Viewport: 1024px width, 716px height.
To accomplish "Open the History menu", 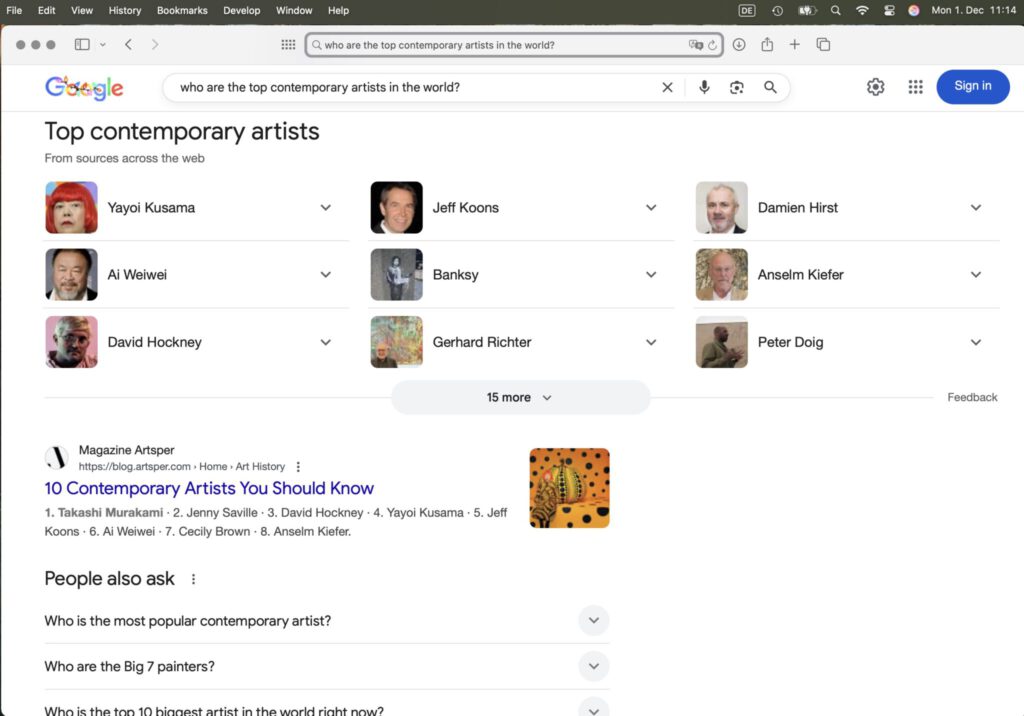I will pyautogui.click(x=124, y=10).
